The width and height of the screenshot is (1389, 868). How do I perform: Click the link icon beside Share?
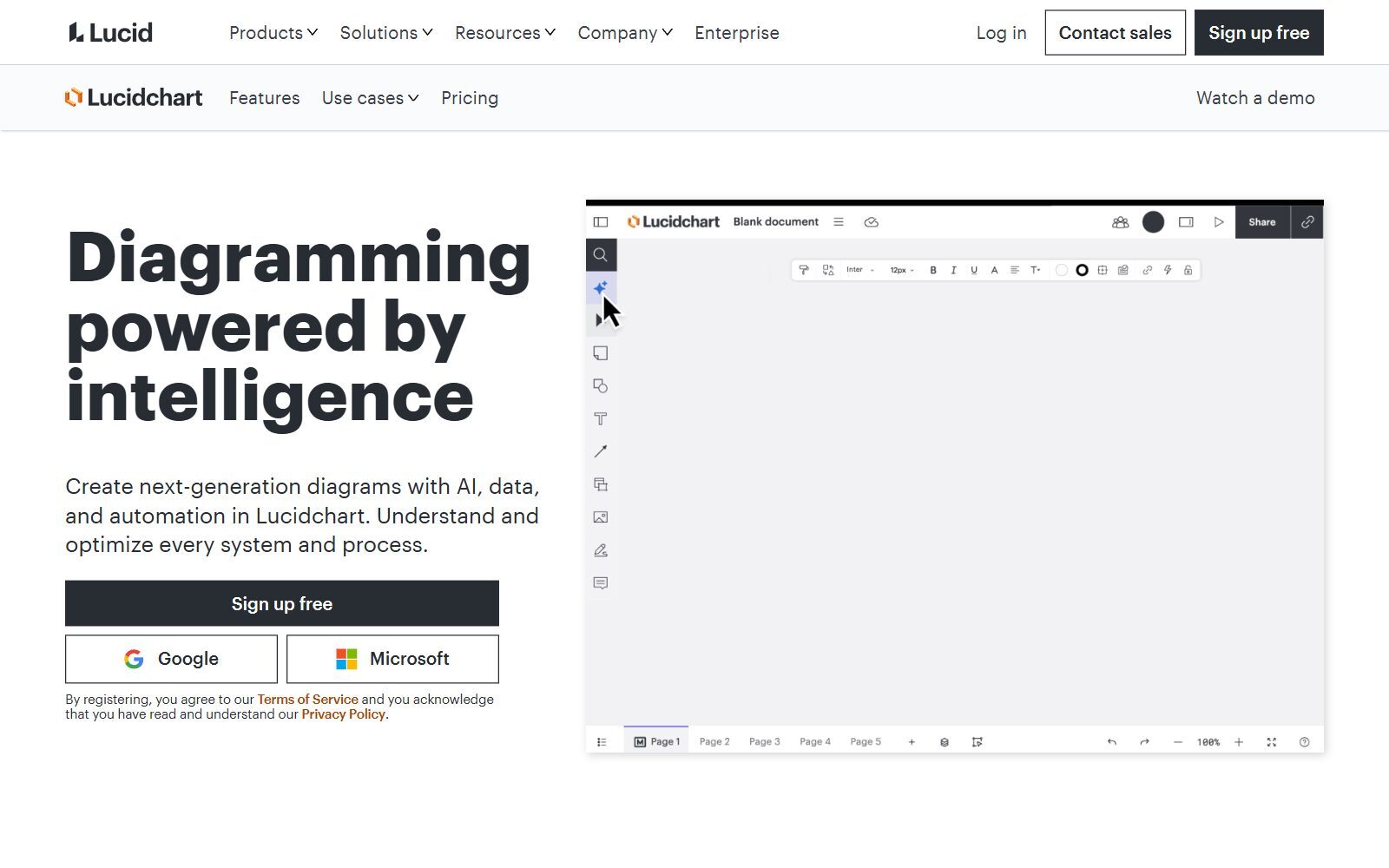pyautogui.click(x=1307, y=222)
